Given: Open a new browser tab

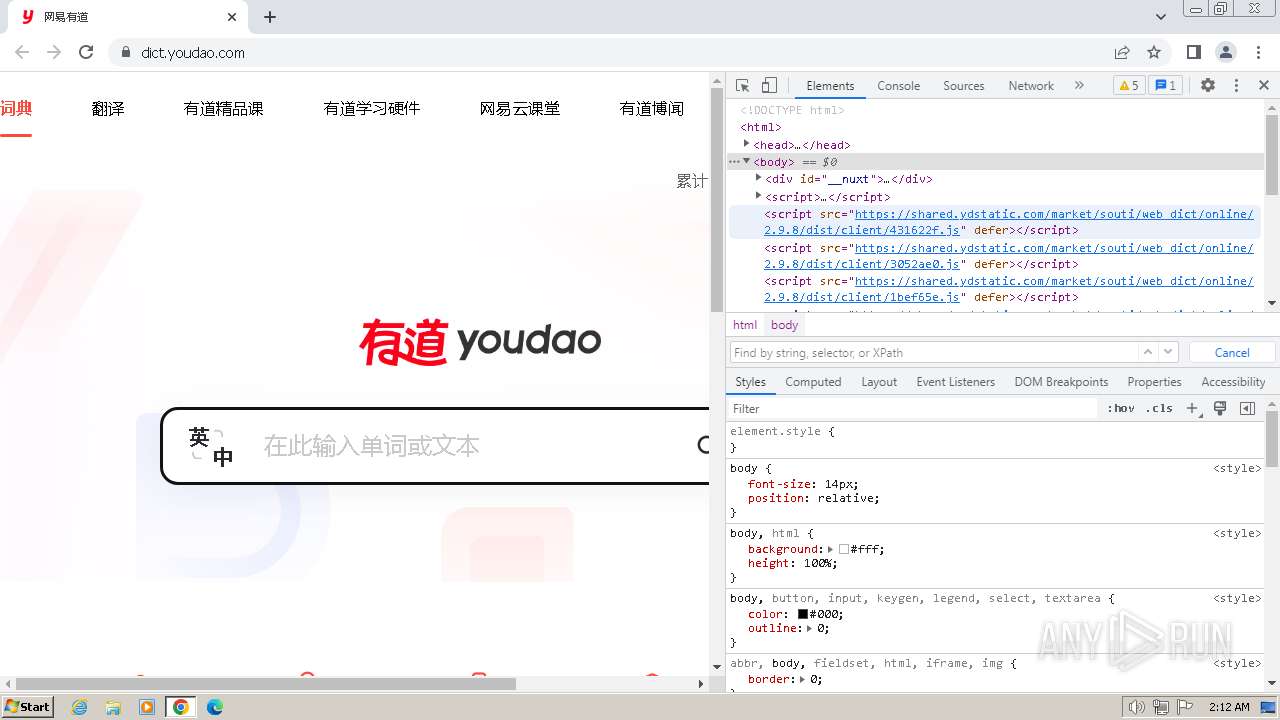Looking at the screenshot, I should [270, 17].
